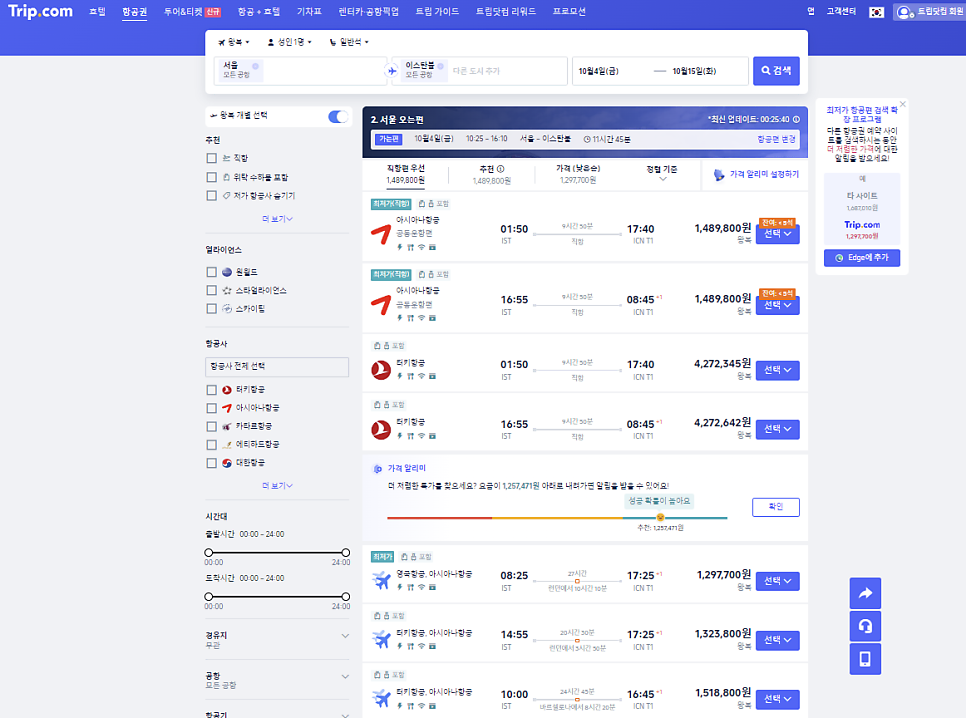Check the 터키항공 airline filter

tap(211, 390)
